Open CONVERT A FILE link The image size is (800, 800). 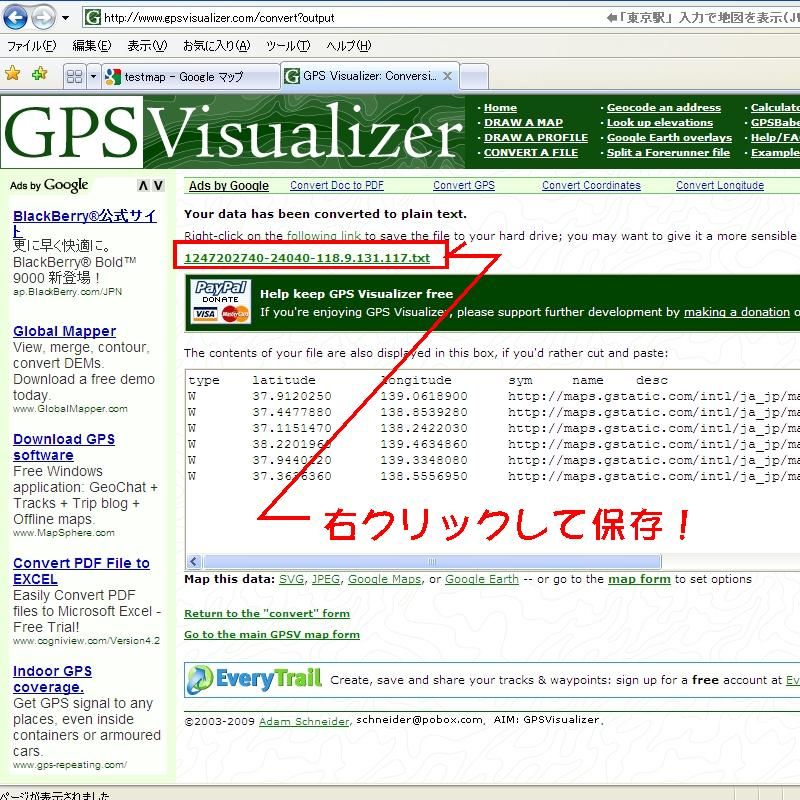531,153
